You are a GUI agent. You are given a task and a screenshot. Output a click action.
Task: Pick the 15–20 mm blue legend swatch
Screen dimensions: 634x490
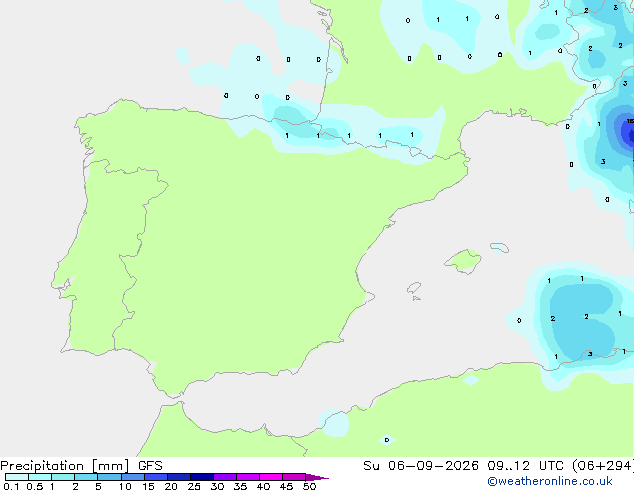pyautogui.click(x=156, y=477)
